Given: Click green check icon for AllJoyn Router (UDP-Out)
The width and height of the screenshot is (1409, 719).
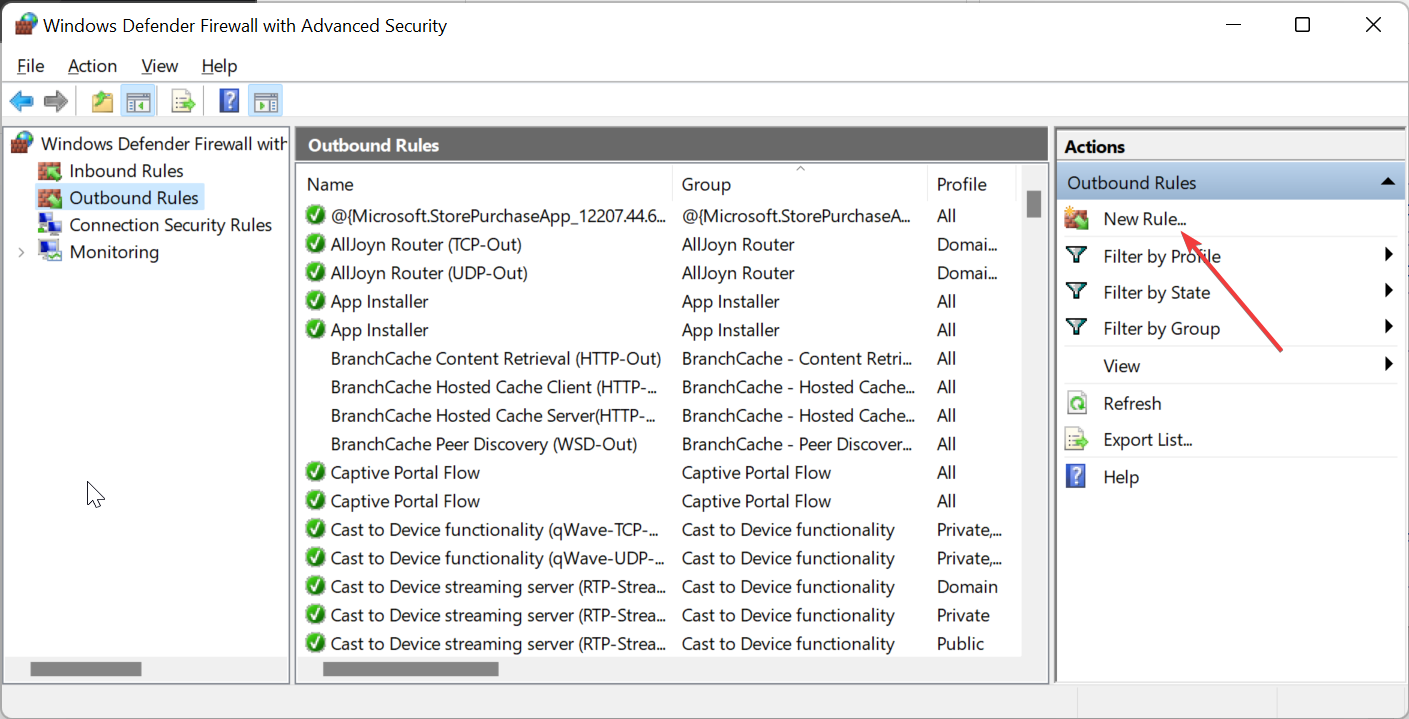Looking at the screenshot, I should pyautogui.click(x=315, y=272).
